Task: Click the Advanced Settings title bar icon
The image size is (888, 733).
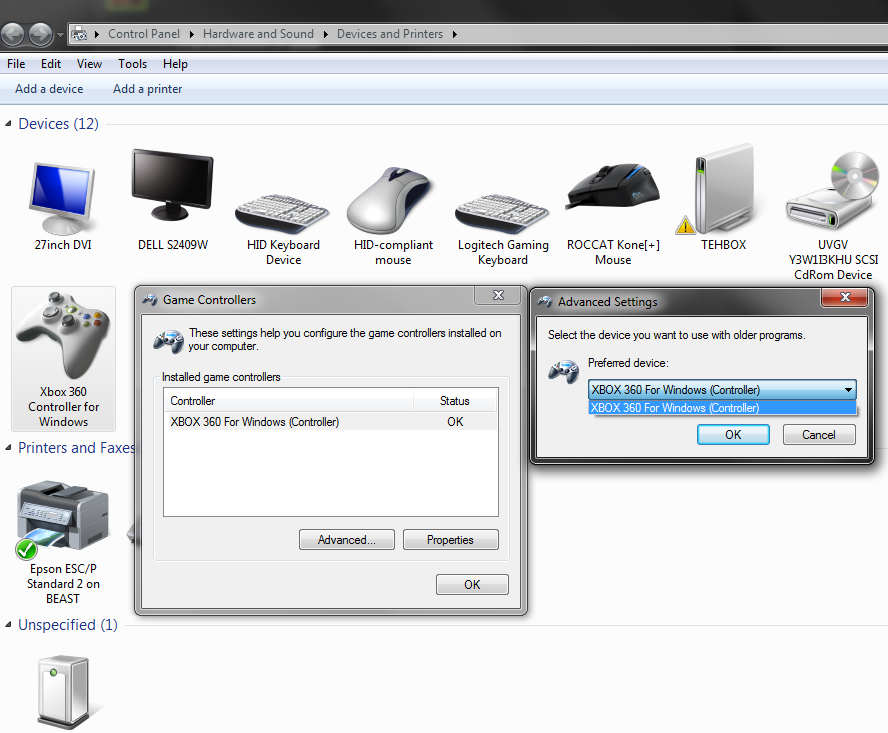Action: point(545,301)
